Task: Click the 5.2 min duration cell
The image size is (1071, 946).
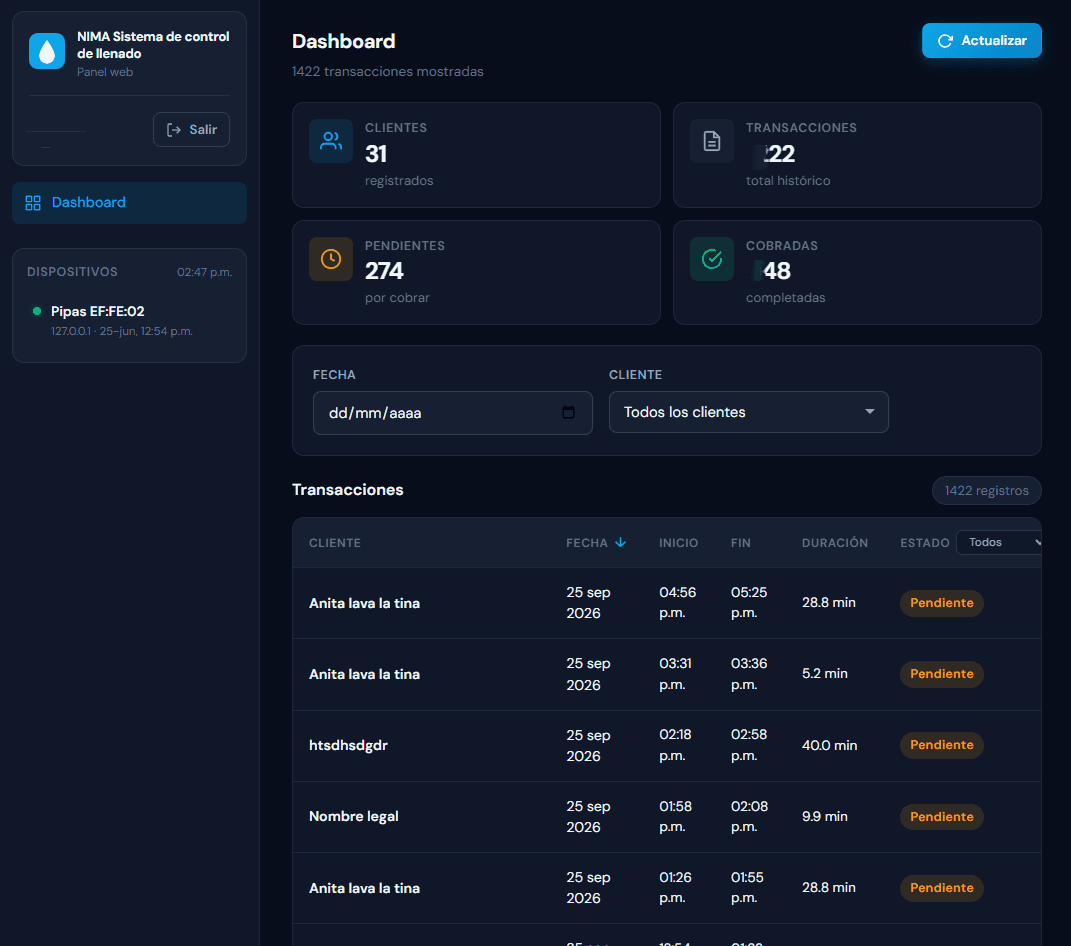Action: pyautogui.click(x=824, y=673)
